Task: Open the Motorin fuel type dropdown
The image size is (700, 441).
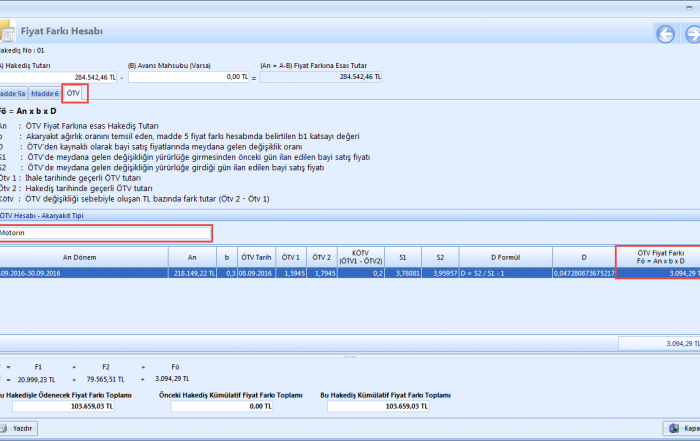Action: [106, 233]
